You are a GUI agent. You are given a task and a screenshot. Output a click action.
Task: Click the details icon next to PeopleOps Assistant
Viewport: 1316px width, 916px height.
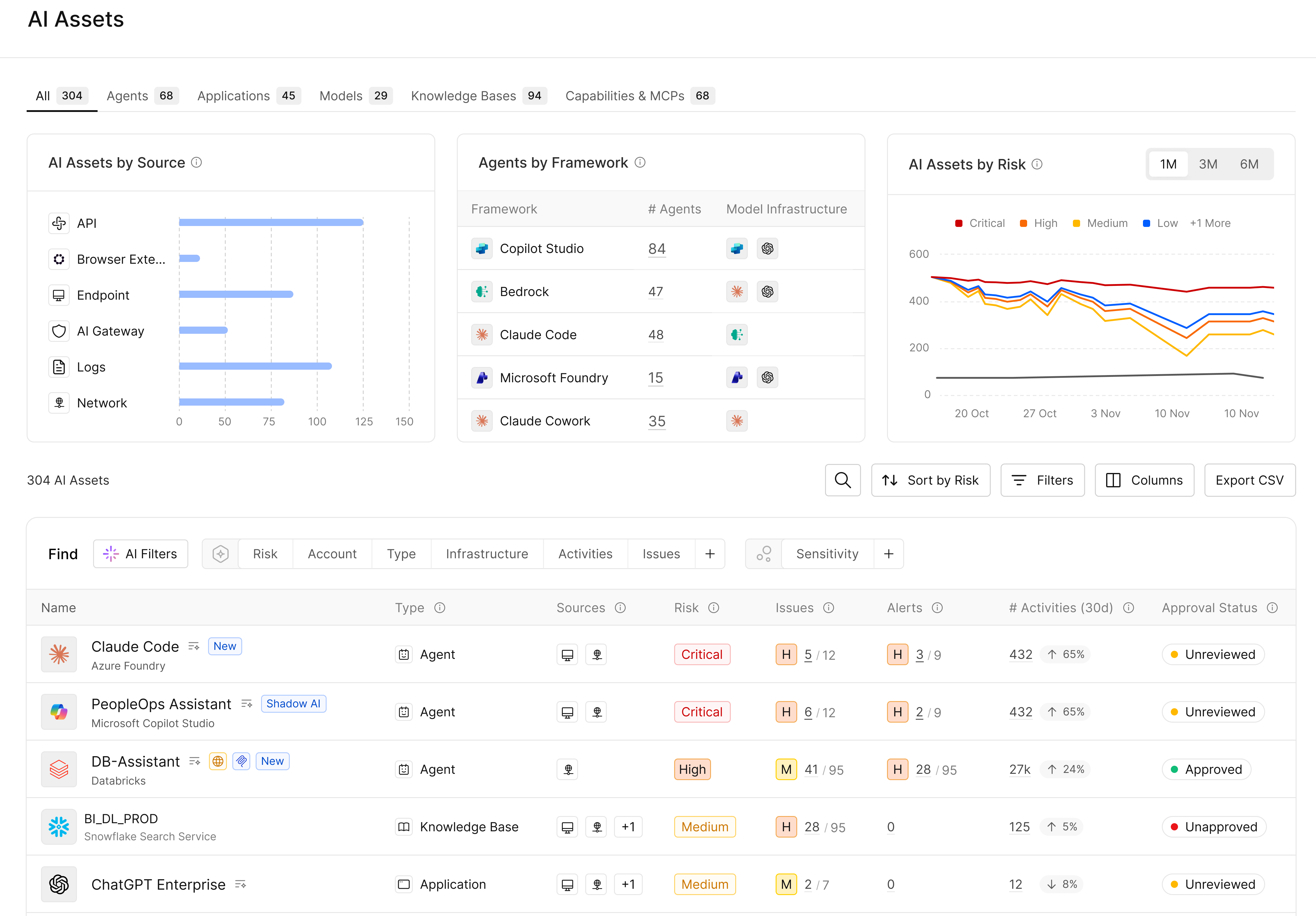(247, 704)
